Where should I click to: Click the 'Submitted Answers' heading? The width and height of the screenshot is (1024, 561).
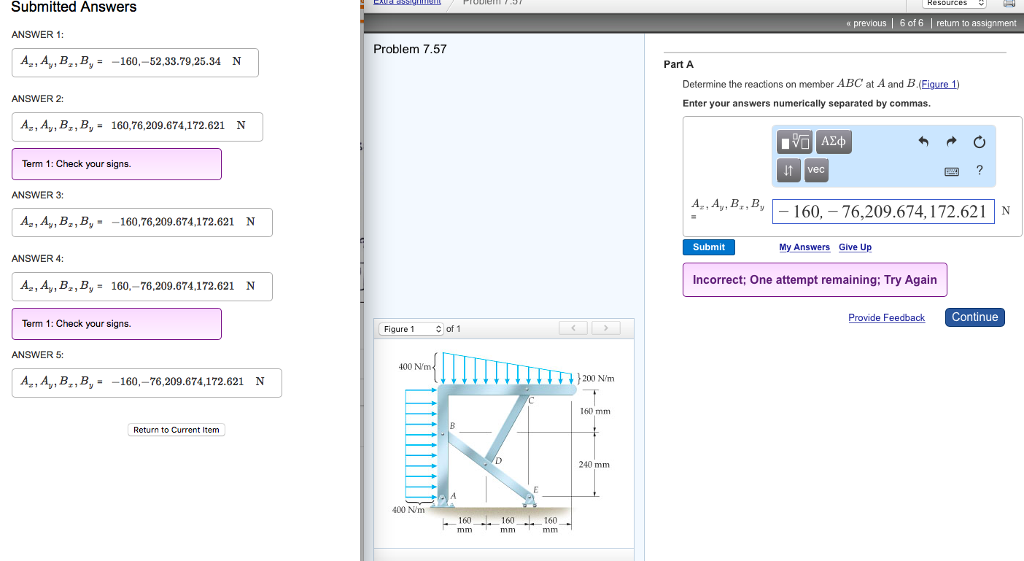click(74, 7)
